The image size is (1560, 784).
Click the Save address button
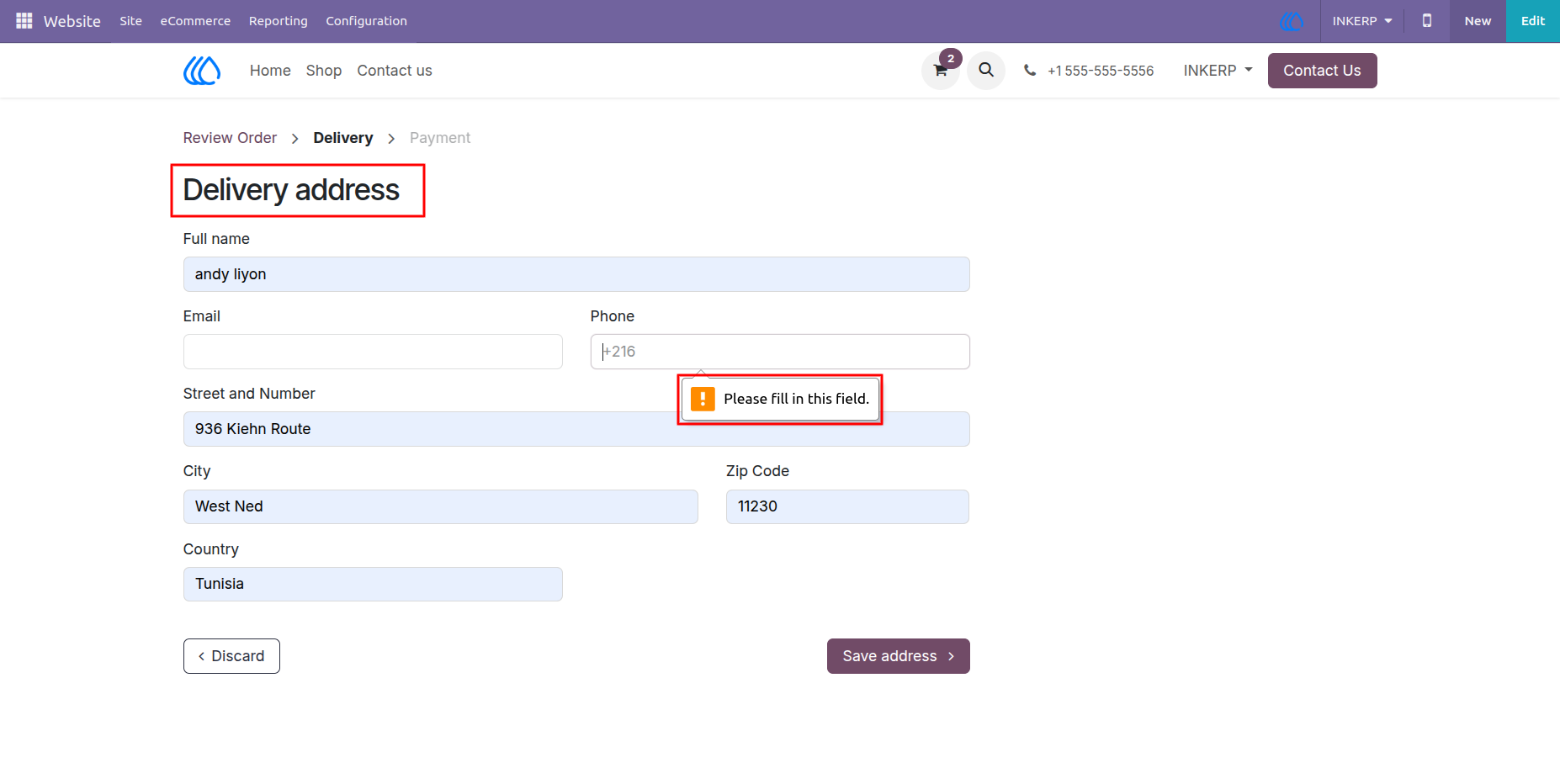coord(898,656)
